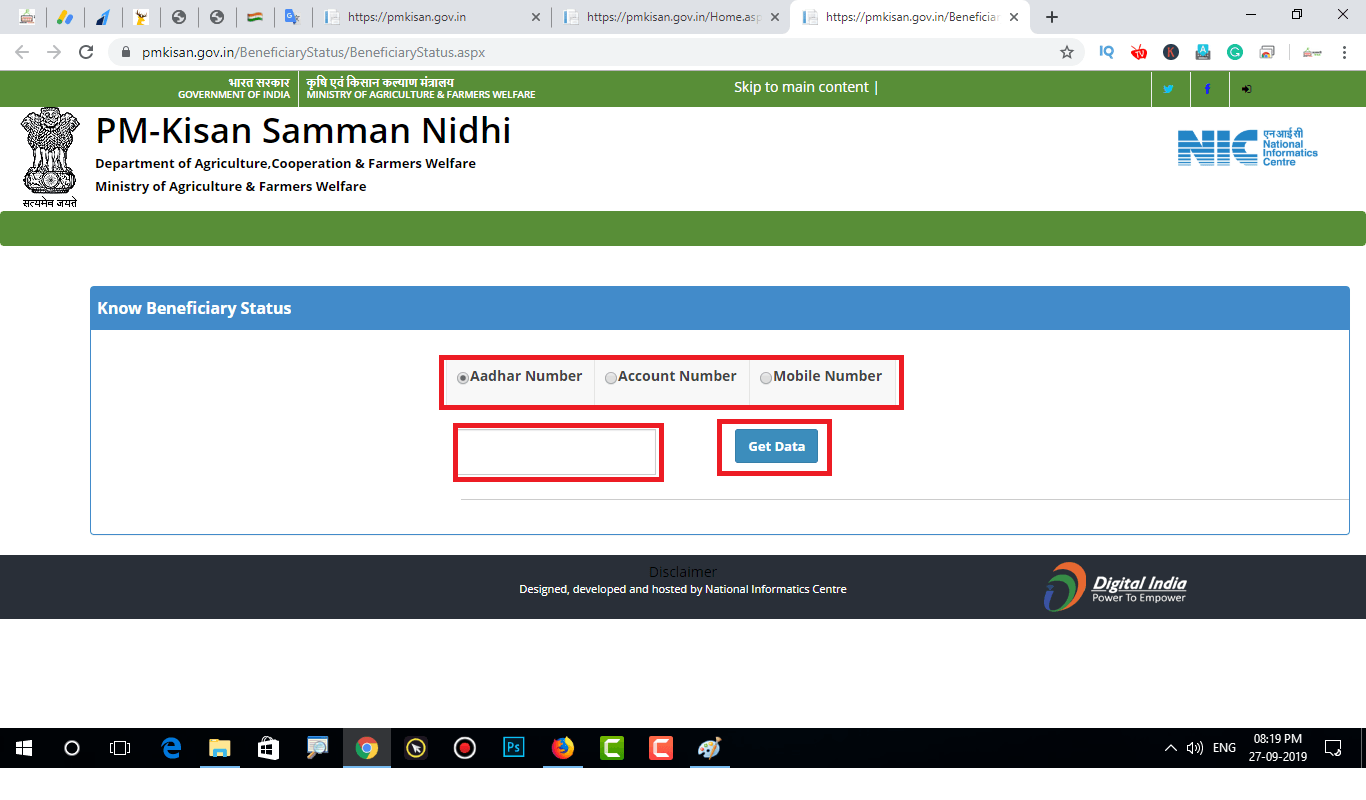Open the blue A typewriter extension
This screenshot has width=1366, height=800.
pos(1203,52)
